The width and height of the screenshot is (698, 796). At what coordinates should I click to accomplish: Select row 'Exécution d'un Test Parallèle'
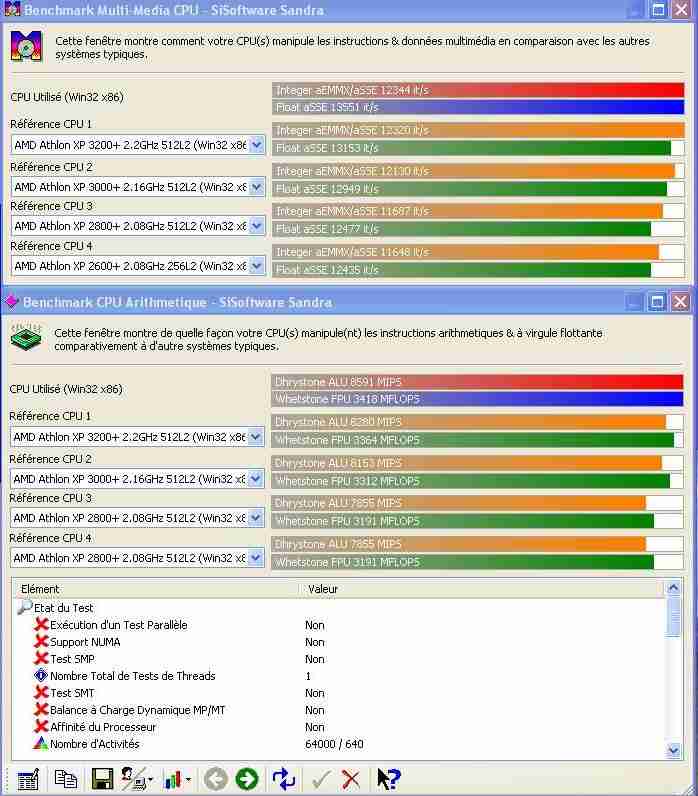click(118, 625)
